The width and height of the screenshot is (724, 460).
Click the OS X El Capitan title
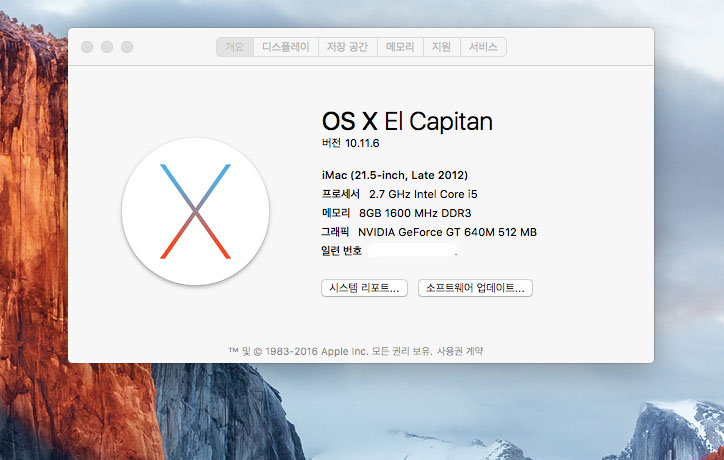coord(407,121)
